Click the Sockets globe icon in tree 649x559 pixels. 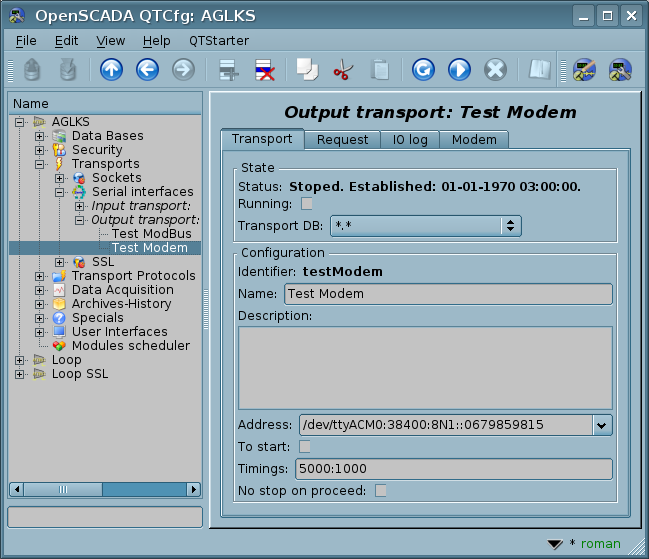(79, 178)
